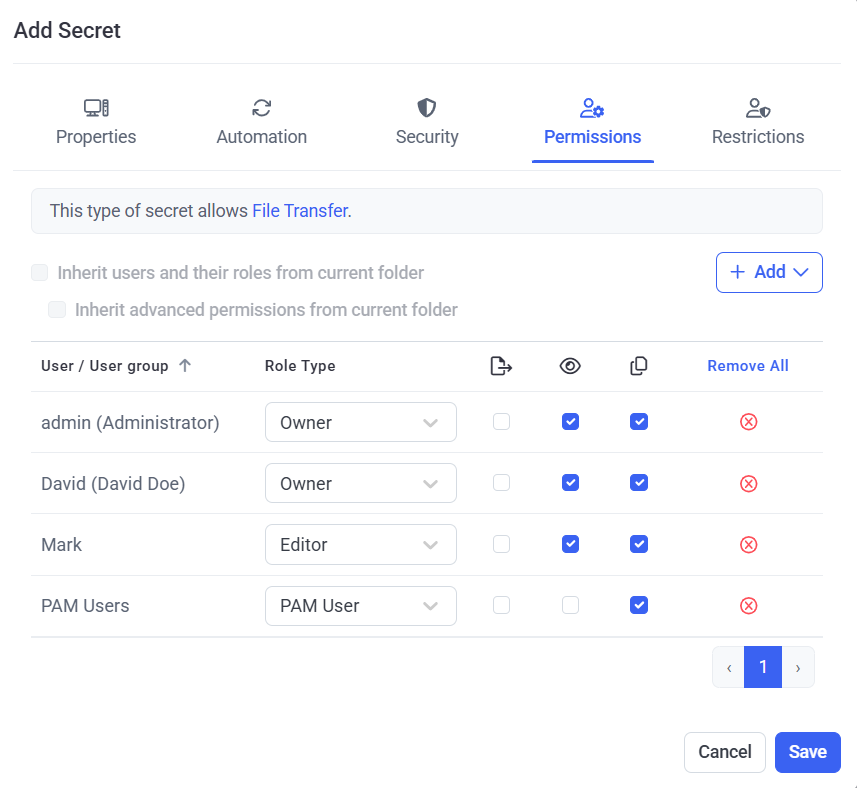The height and width of the screenshot is (788, 857).
Task: Click the file transfer column header icon
Action: (x=501, y=366)
